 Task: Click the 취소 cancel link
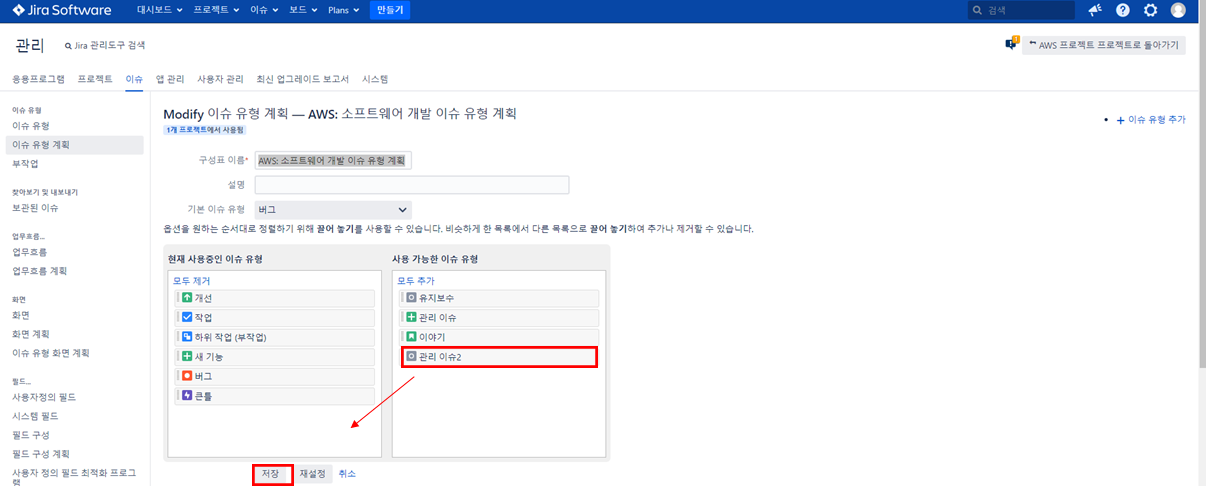[x=347, y=473]
